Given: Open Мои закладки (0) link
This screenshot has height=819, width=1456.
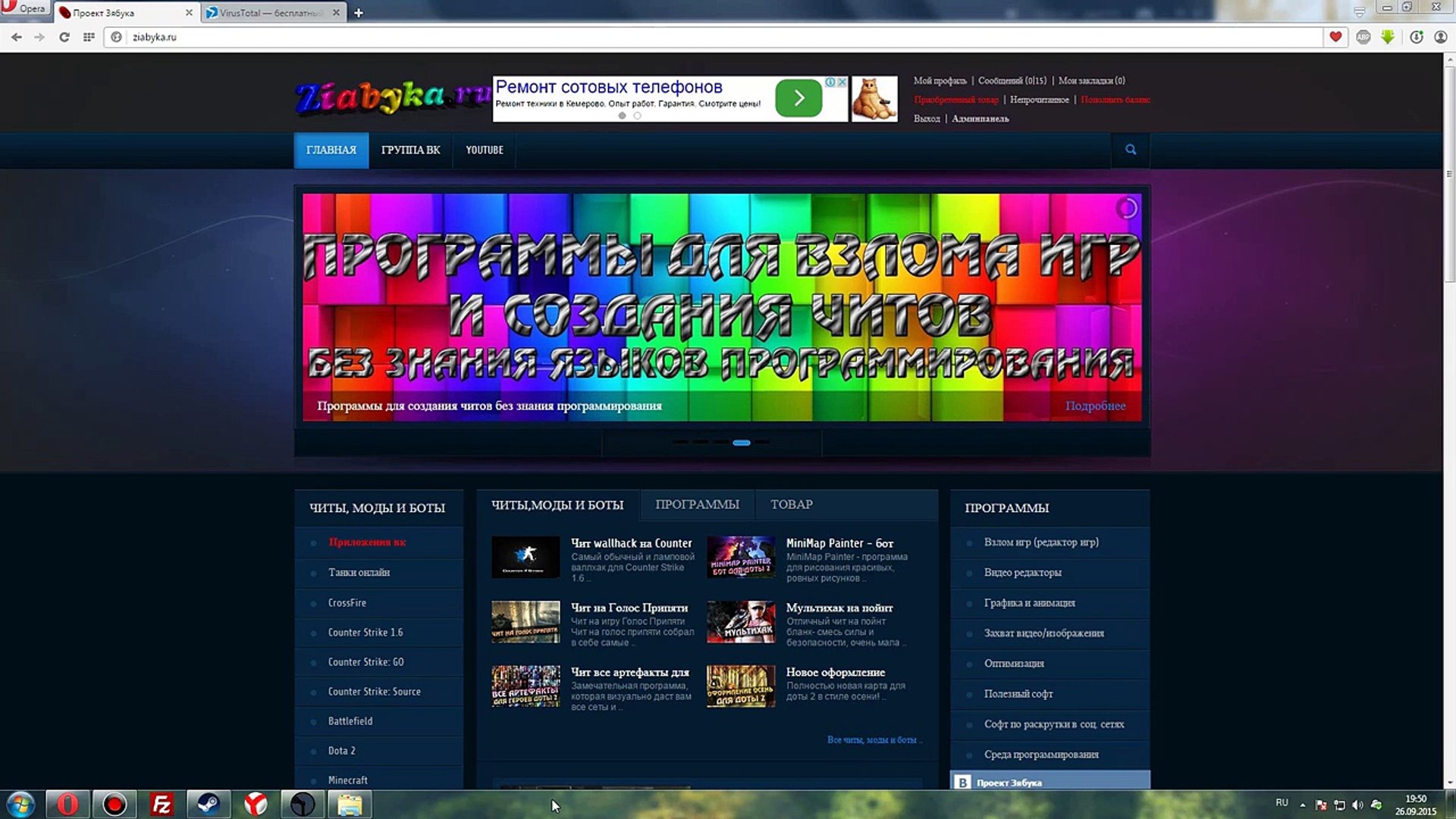Looking at the screenshot, I should [1092, 80].
